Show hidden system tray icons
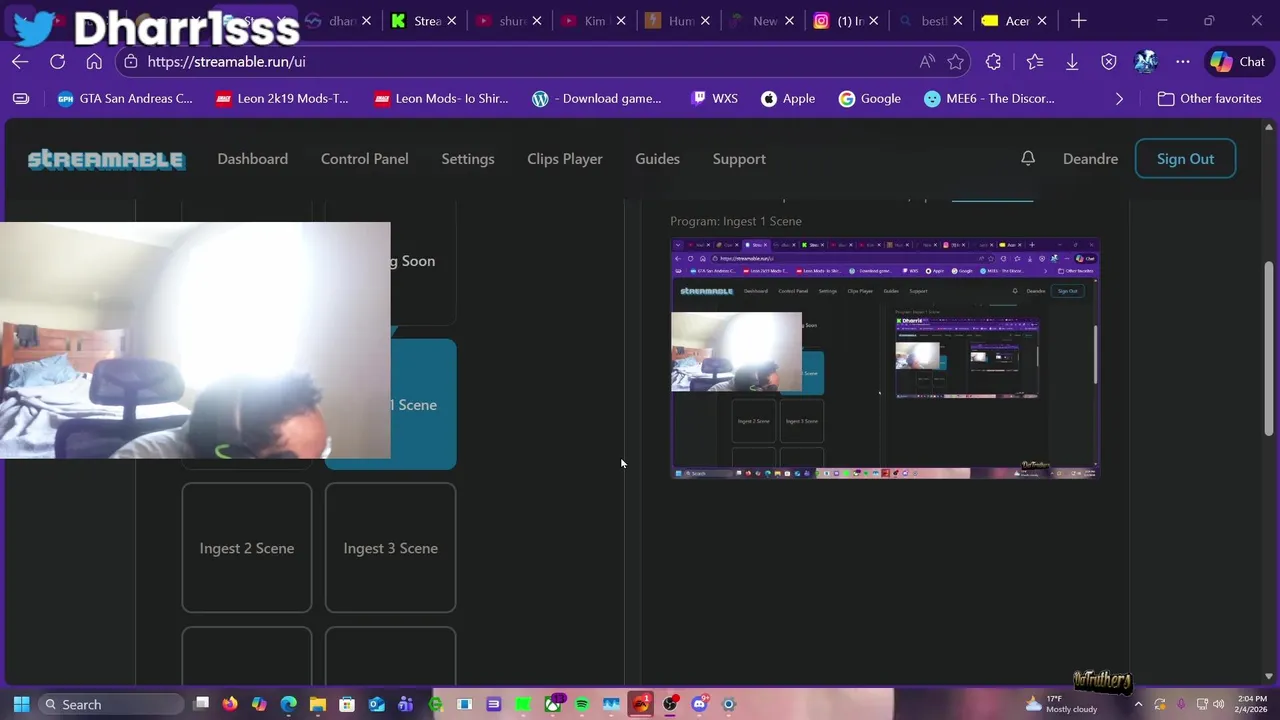This screenshot has width=1280, height=720. click(x=1138, y=704)
